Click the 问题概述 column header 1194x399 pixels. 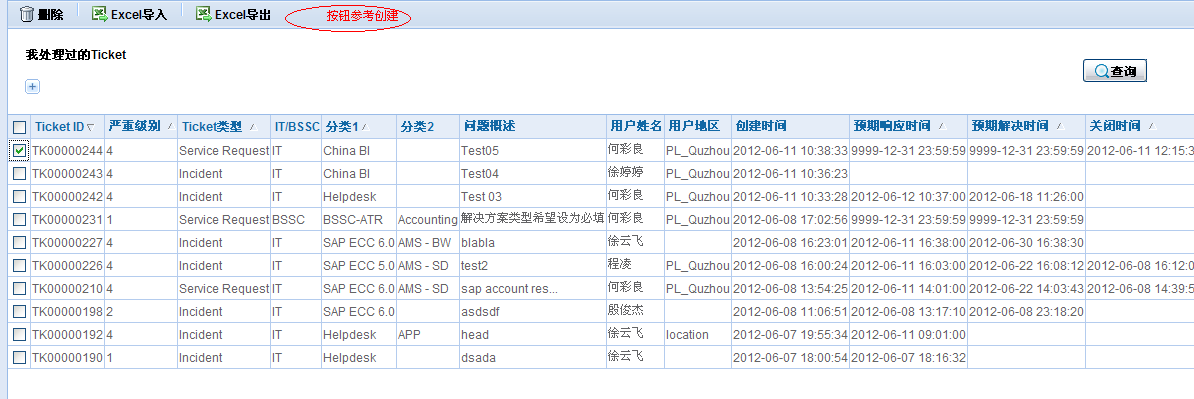point(532,126)
